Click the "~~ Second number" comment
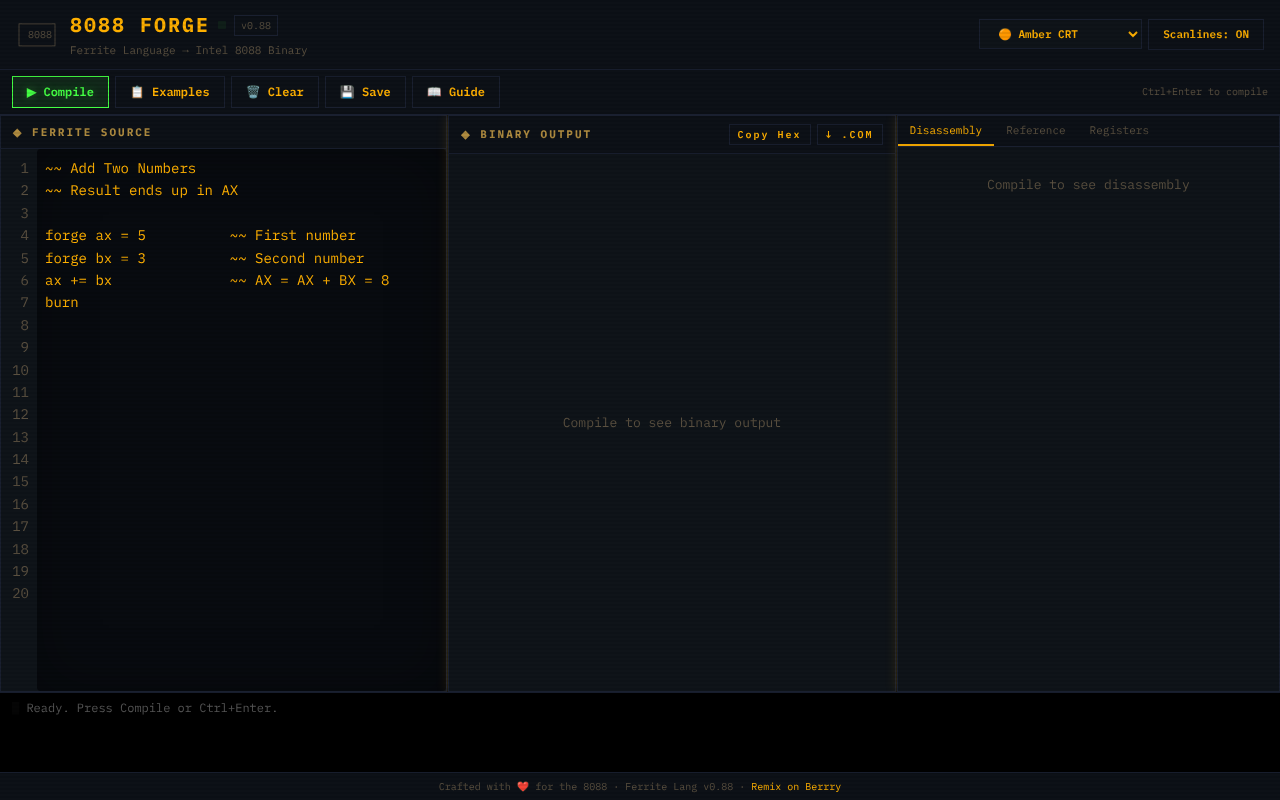The height and width of the screenshot is (800, 1280). (x=297, y=259)
